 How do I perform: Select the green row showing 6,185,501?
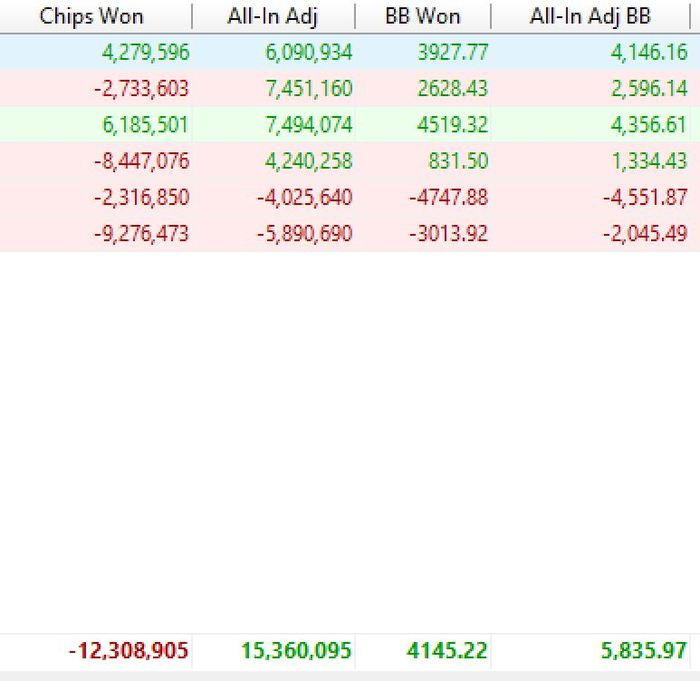click(x=146, y=125)
